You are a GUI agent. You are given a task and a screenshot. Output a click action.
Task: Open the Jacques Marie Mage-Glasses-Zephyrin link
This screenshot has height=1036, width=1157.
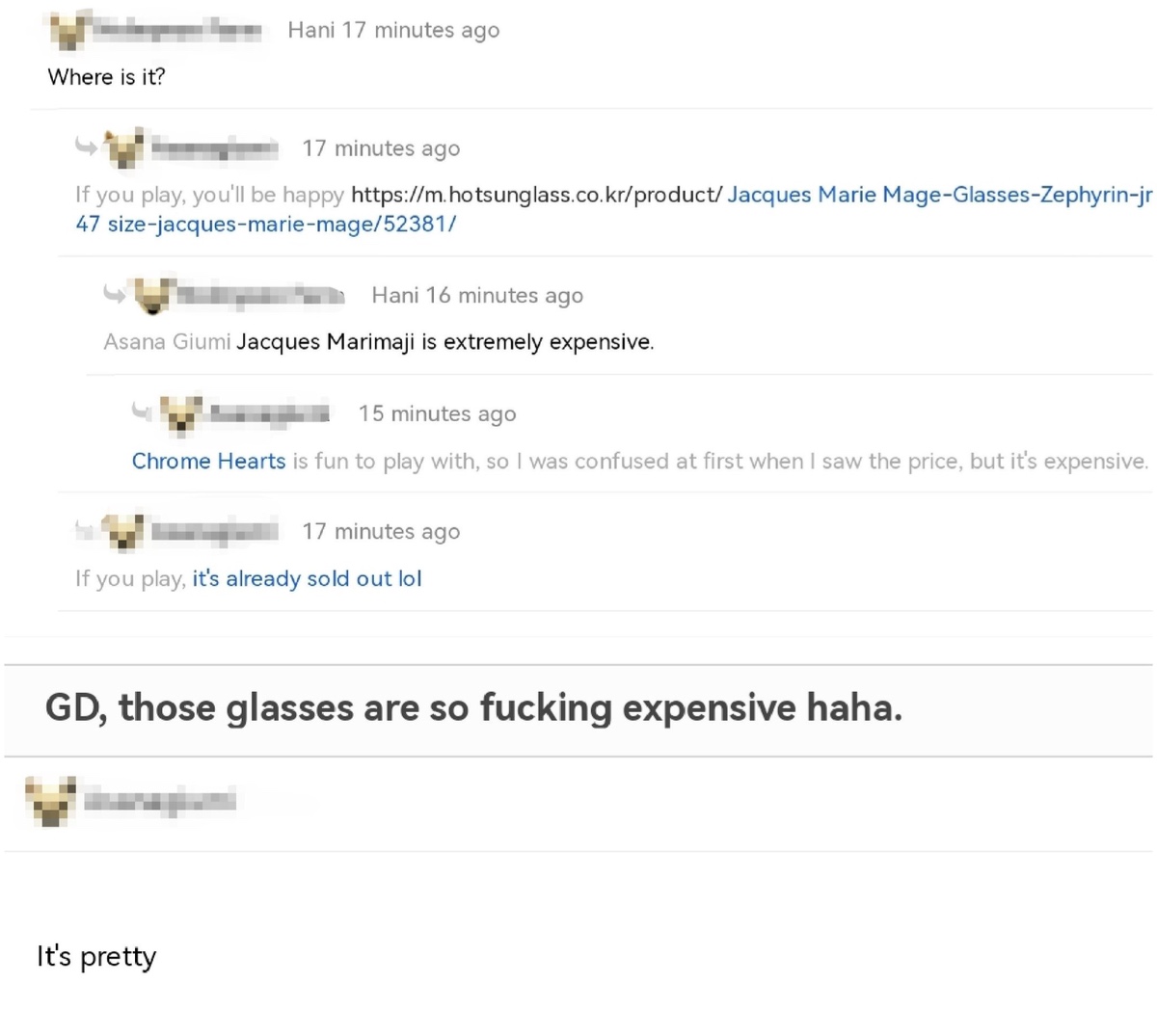tap(939, 194)
